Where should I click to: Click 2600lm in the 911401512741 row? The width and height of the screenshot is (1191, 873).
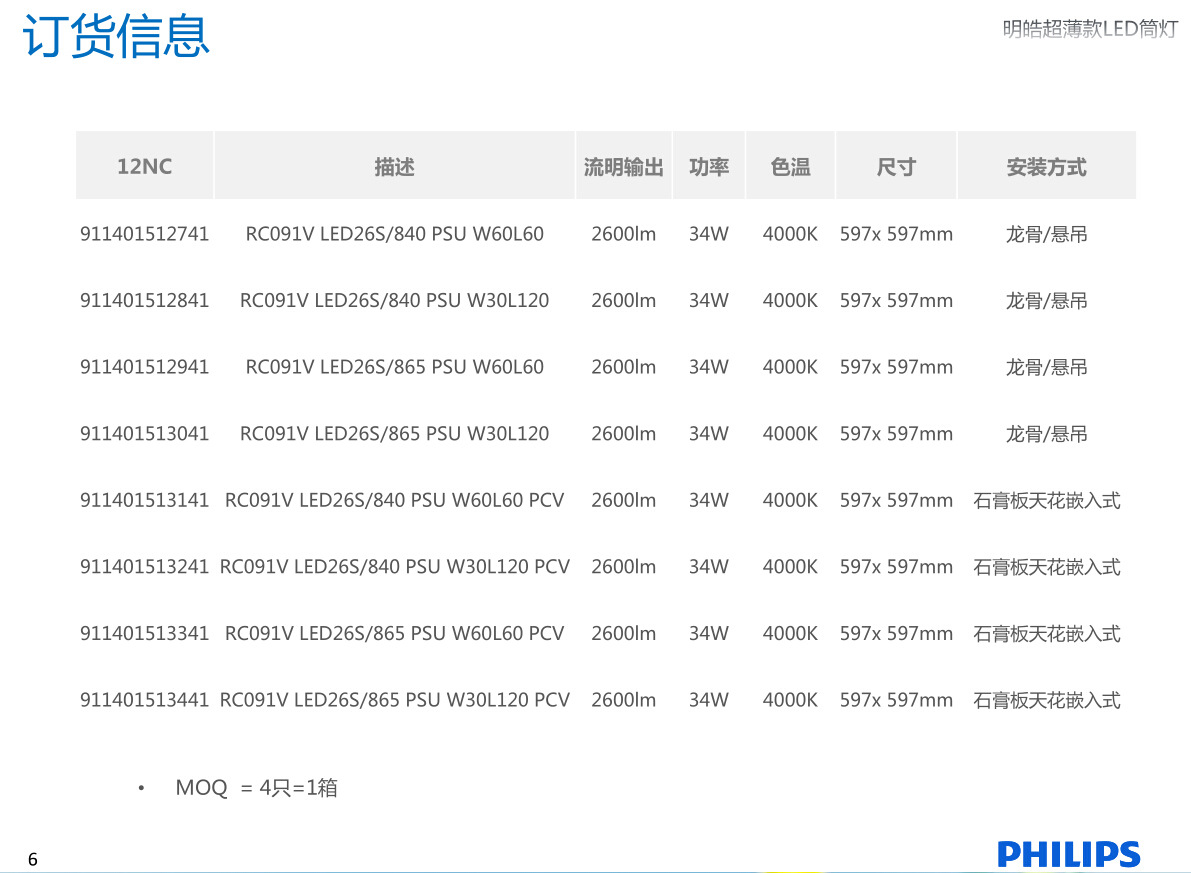tap(624, 234)
